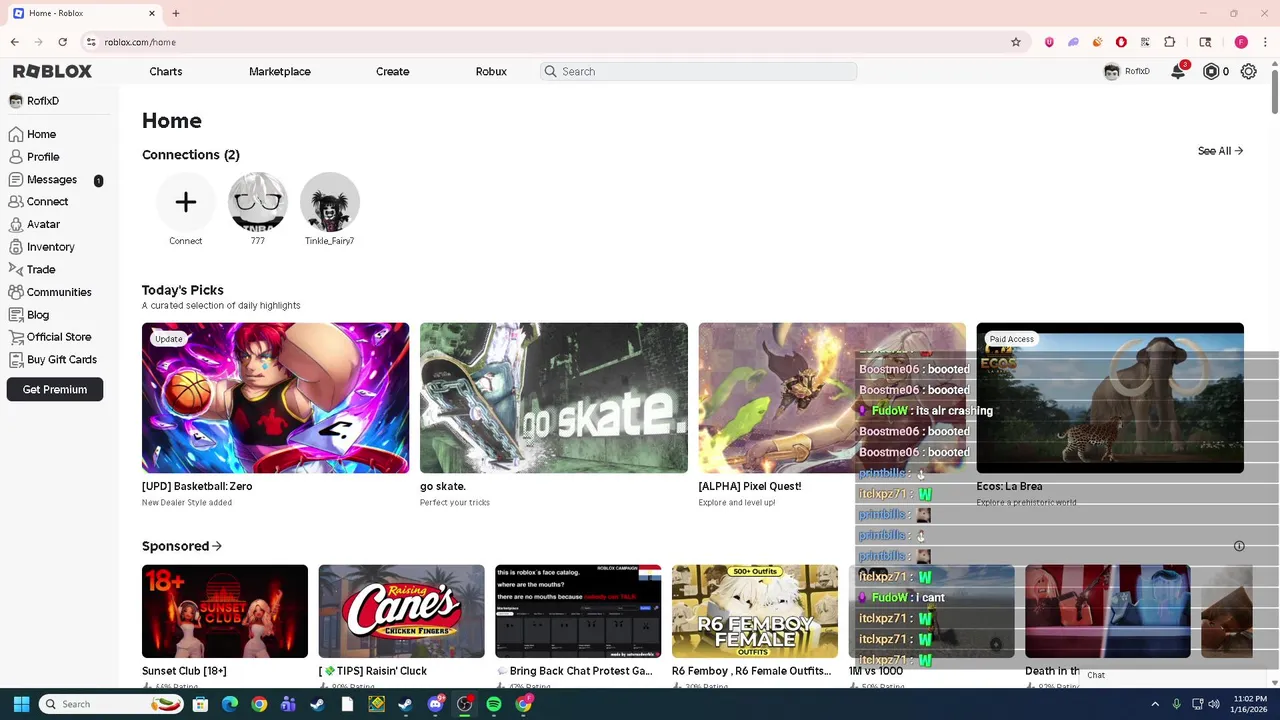Viewport: 1280px width, 720px height.
Task: Open the taskbar clock showing 11:02 PM
Action: 1249,704
